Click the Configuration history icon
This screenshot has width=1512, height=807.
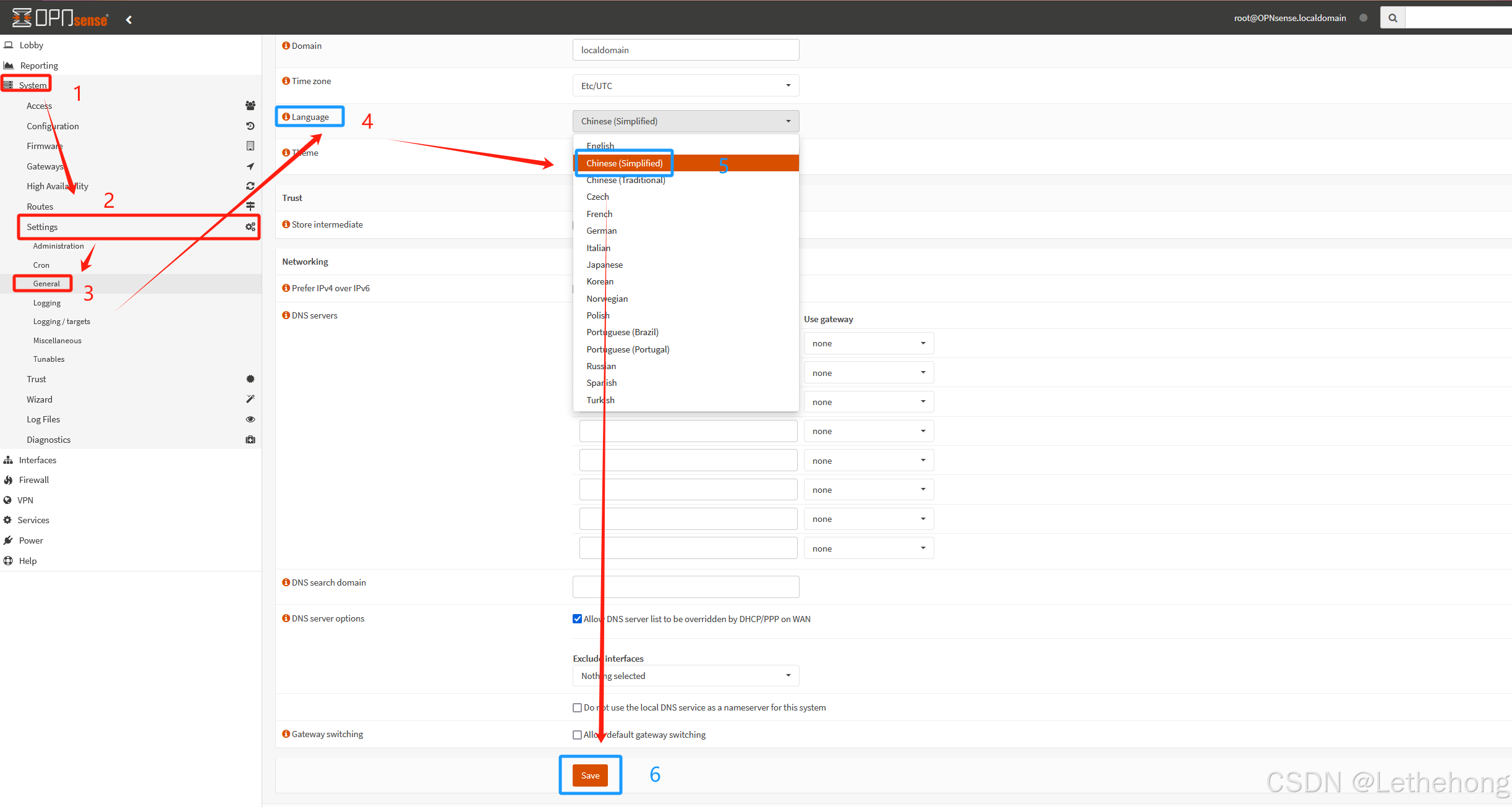click(x=250, y=126)
